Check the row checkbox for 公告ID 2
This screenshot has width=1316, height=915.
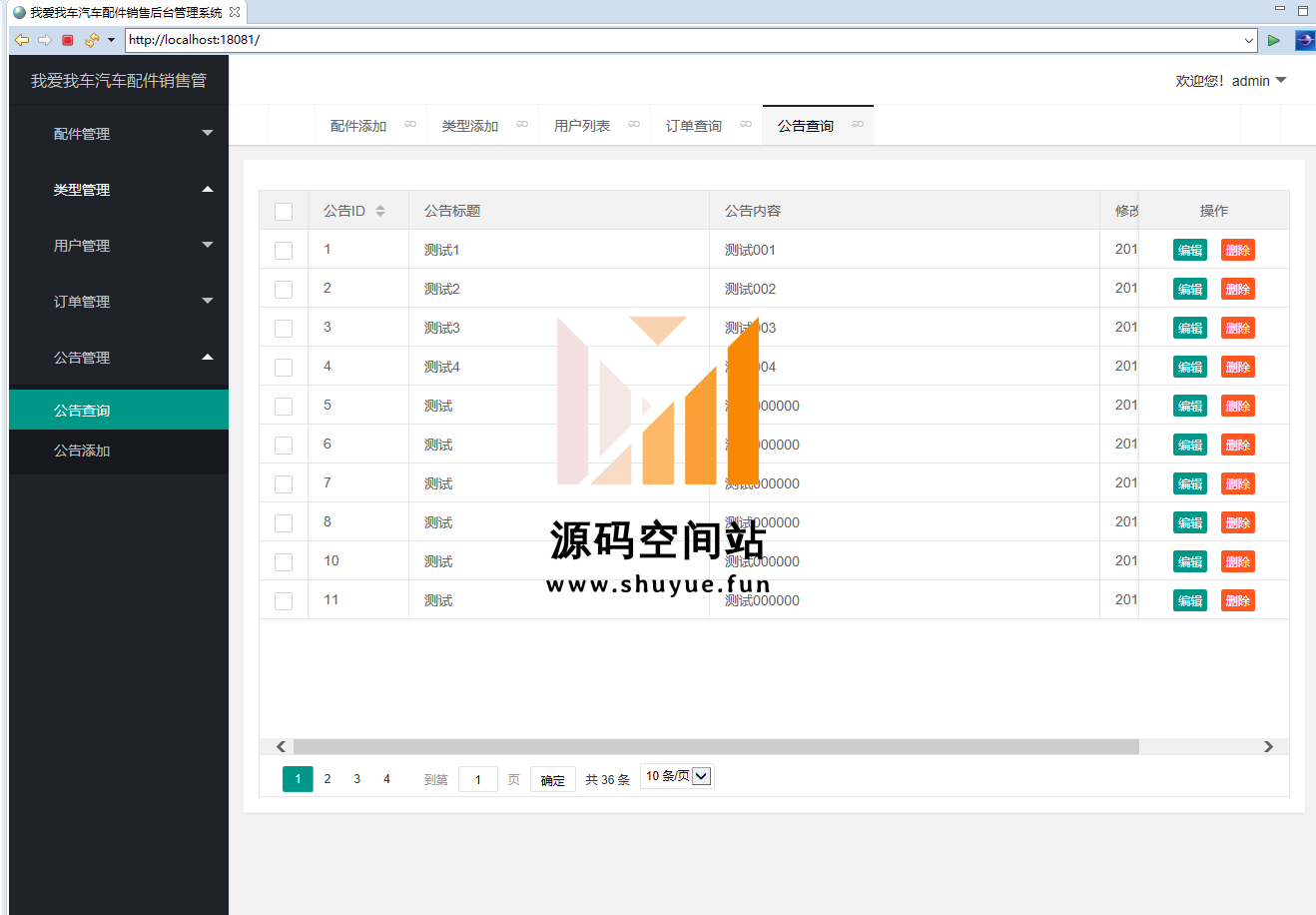coord(284,290)
